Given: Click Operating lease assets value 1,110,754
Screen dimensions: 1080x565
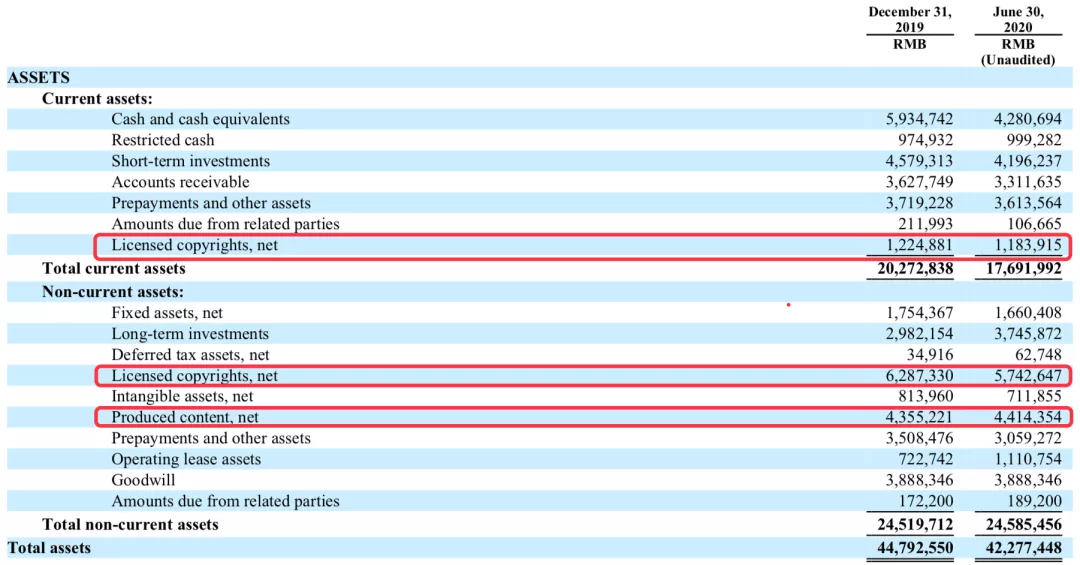Looking at the screenshot, I should 1028,460.
